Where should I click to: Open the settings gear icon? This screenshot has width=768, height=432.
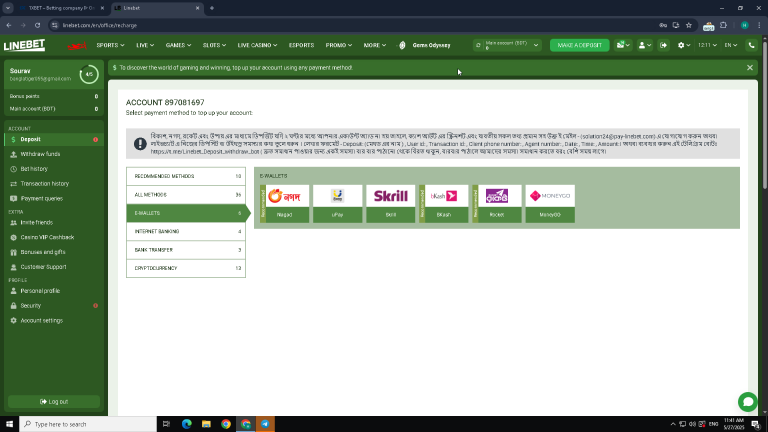coord(683,45)
